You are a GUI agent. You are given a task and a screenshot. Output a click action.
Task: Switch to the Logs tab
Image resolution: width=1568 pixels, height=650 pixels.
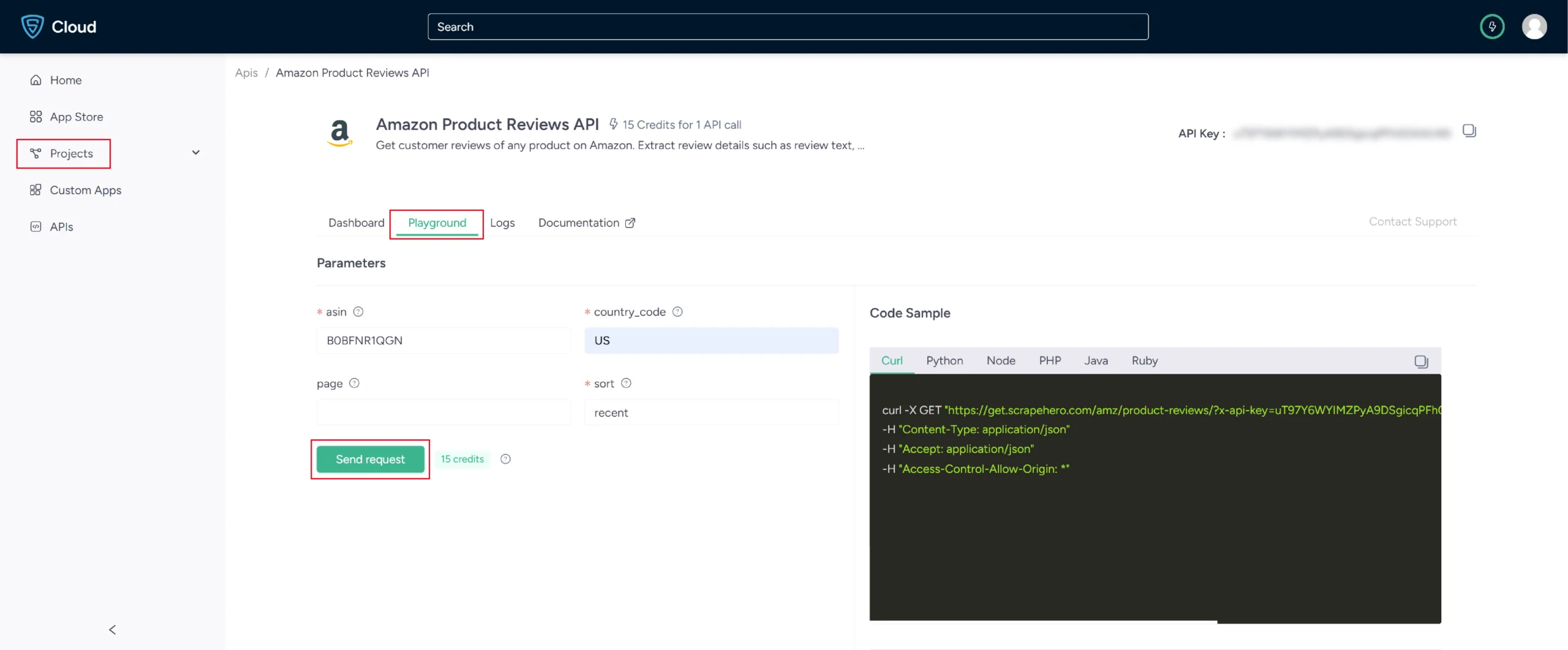pyautogui.click(x=502, y=223)
